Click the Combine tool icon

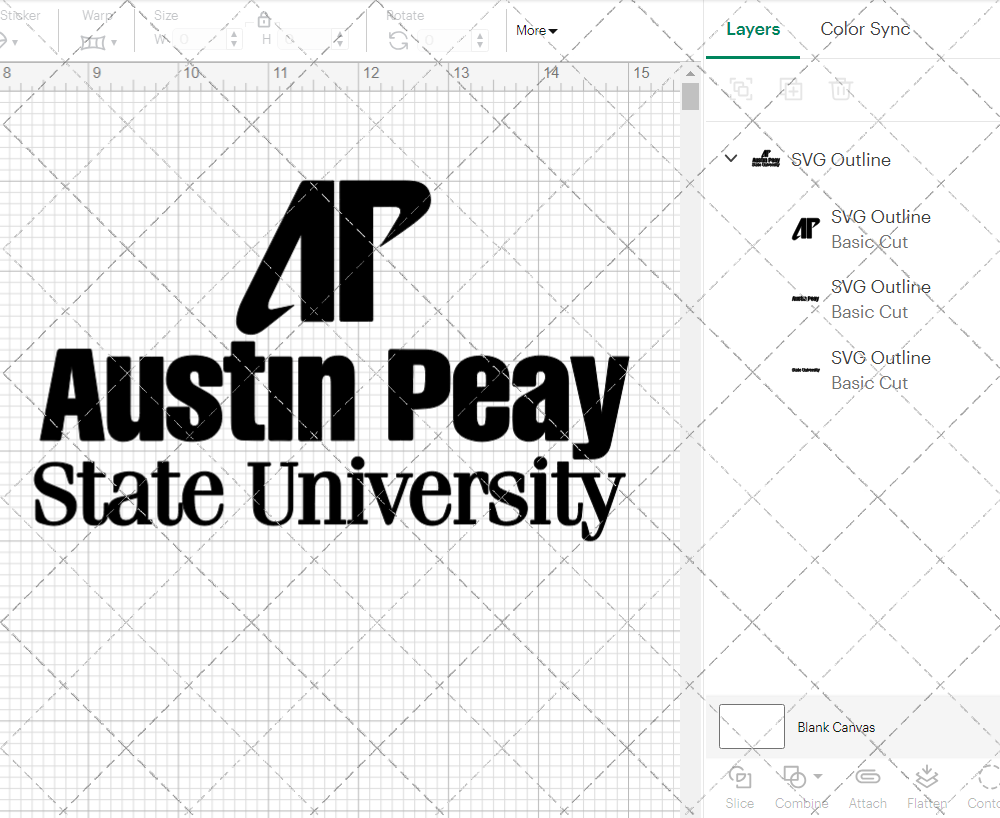[x=795, y=777]
